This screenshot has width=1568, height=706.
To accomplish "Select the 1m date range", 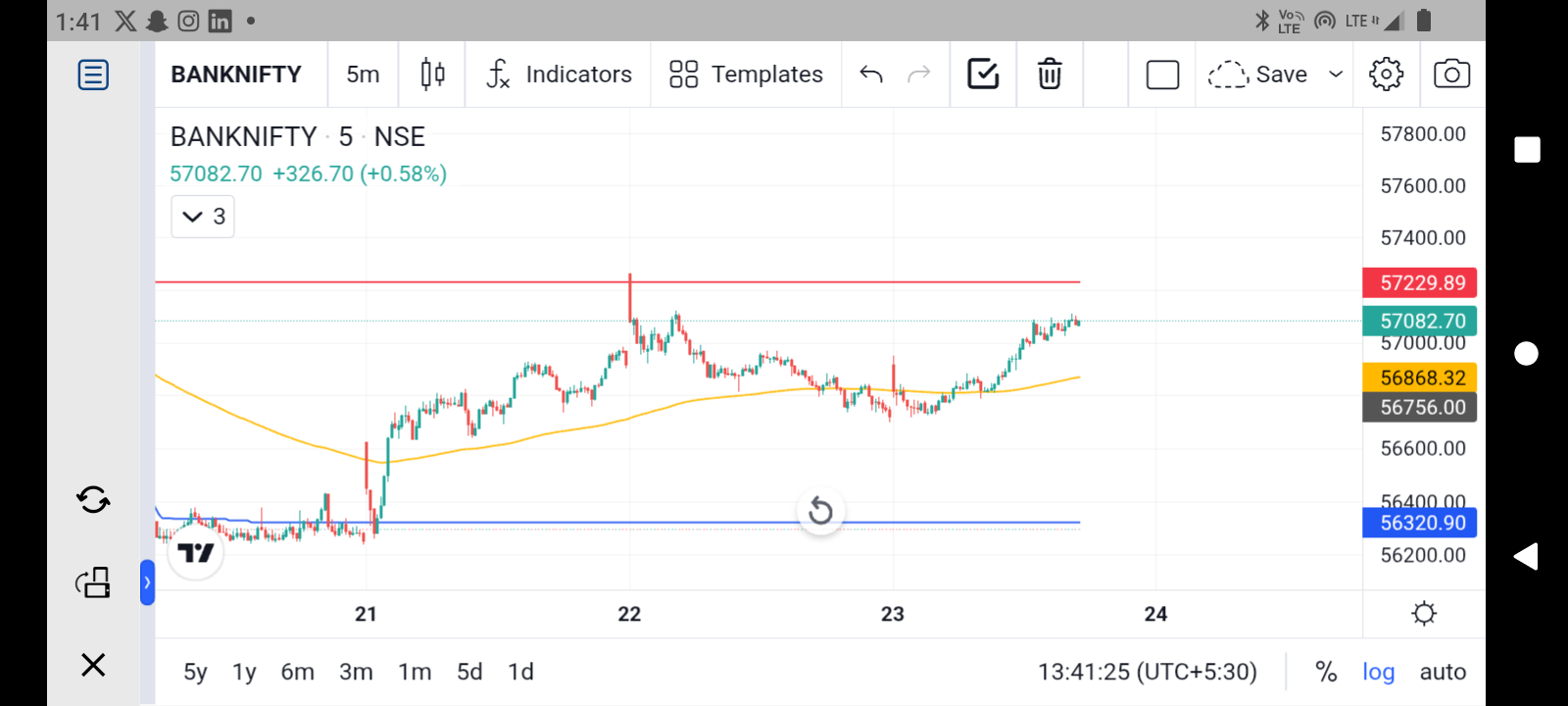I will click(x=415, y=672).
